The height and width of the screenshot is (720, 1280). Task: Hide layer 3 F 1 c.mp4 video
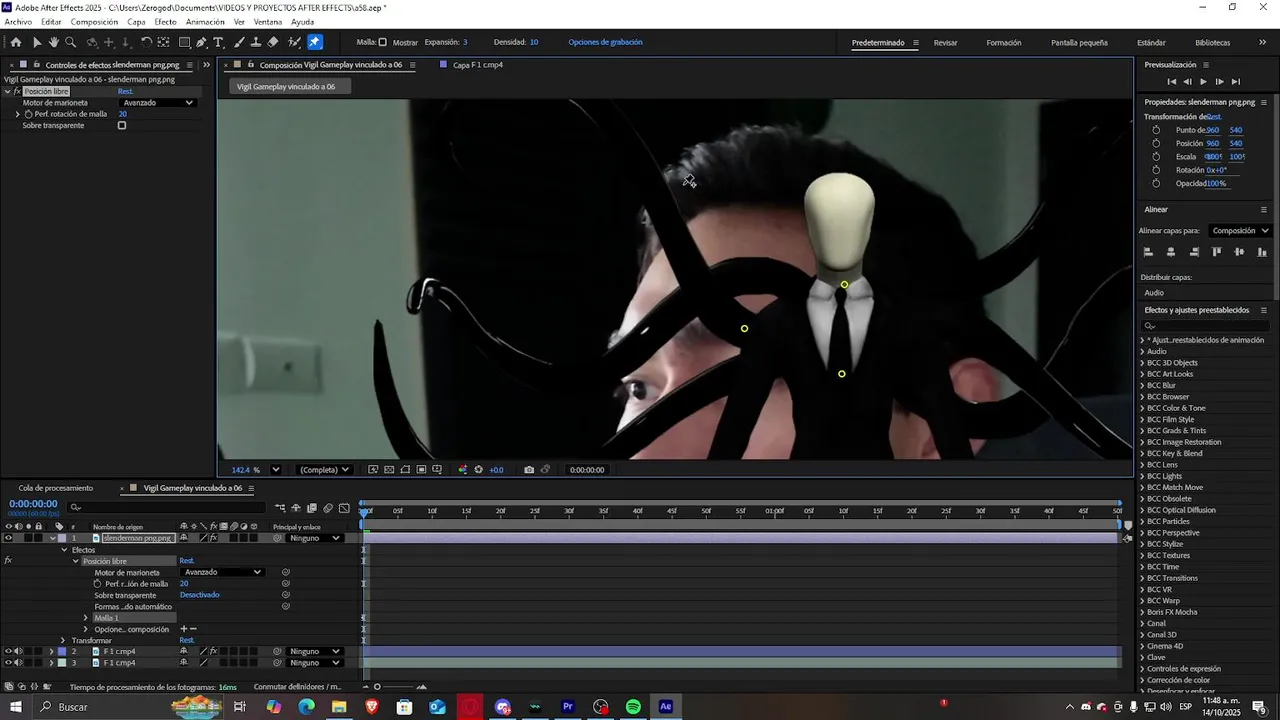[9, 663]
